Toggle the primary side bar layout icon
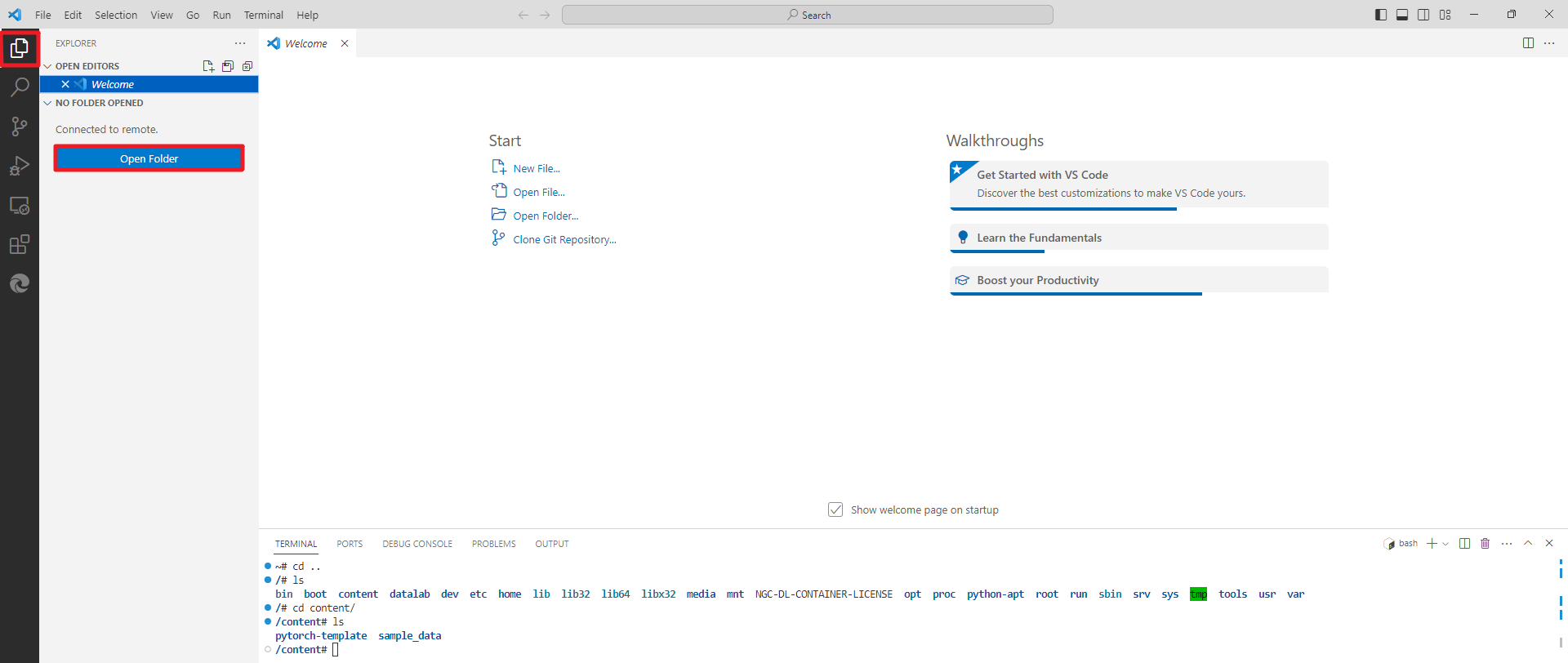Viewport: 1568px width, 663px height. [1381, 15]
